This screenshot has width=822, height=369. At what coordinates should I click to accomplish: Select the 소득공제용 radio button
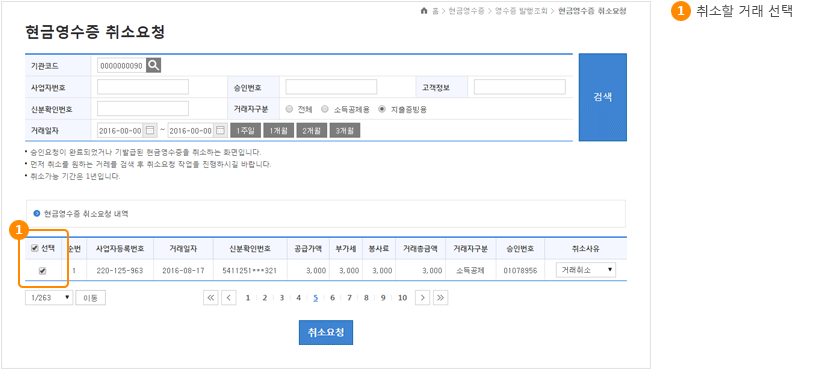click(325, 109)
